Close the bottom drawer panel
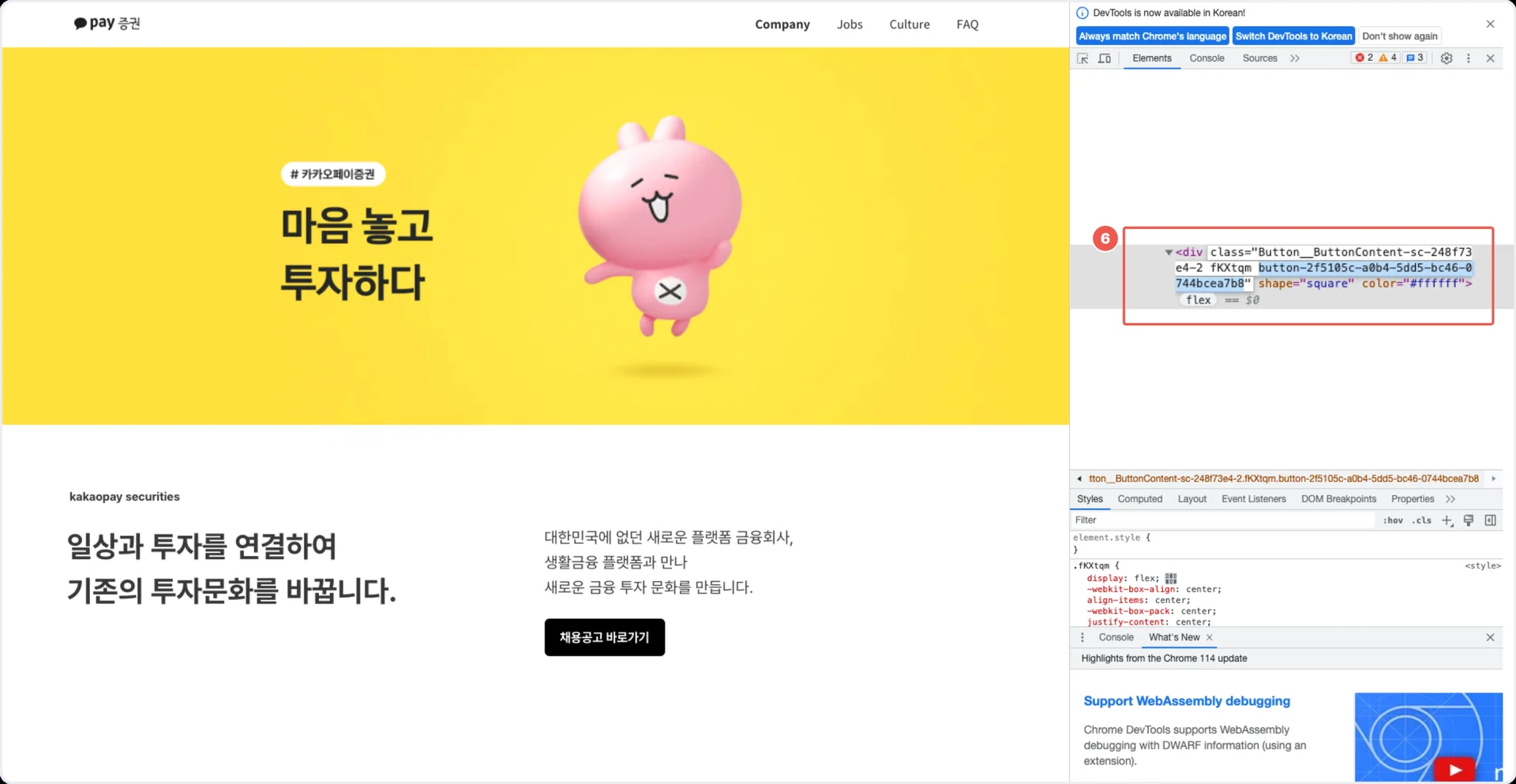The height and width of the screenshot is (784, 1516). tap(1491, 637)
